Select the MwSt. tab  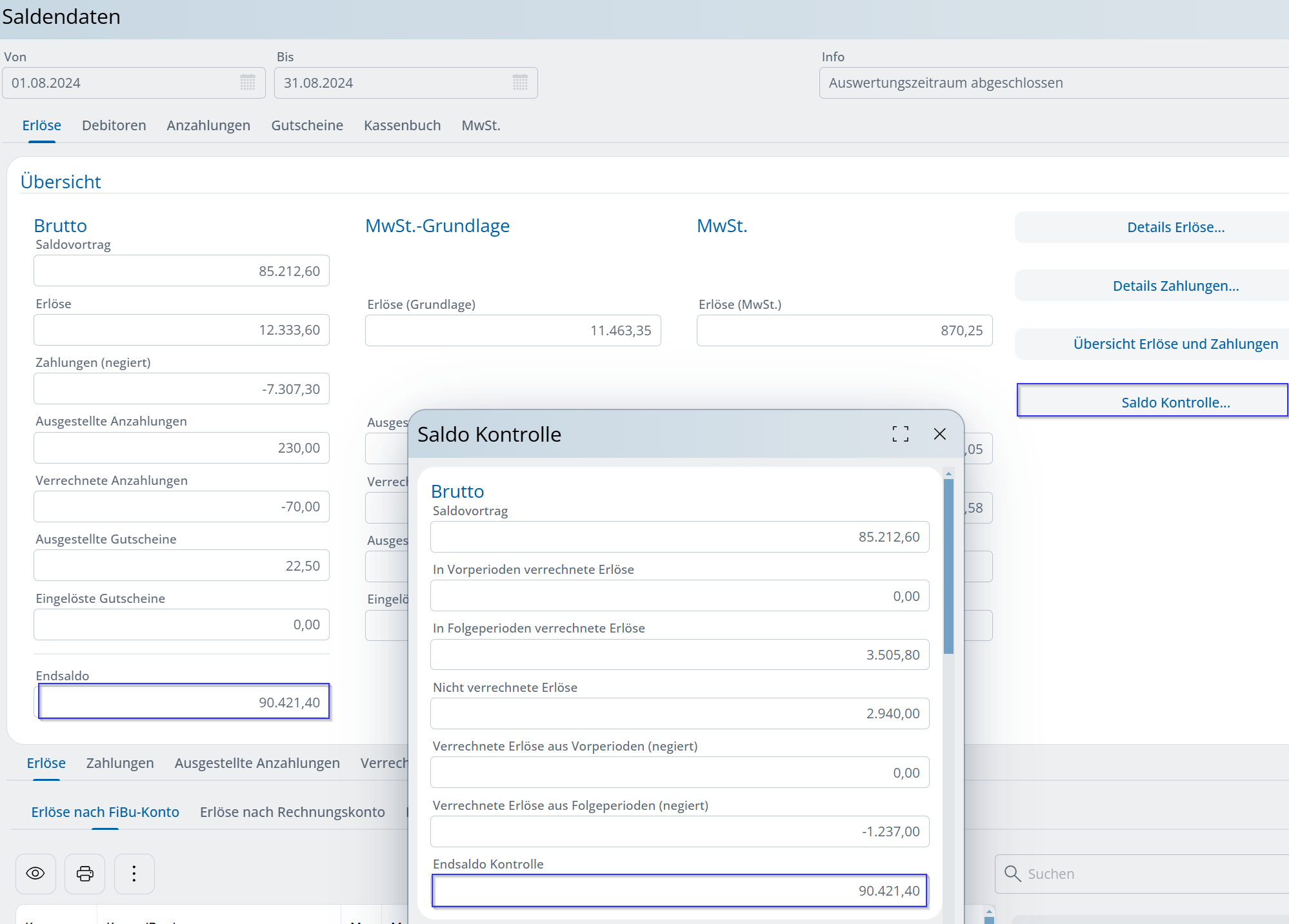click(481, 125)
